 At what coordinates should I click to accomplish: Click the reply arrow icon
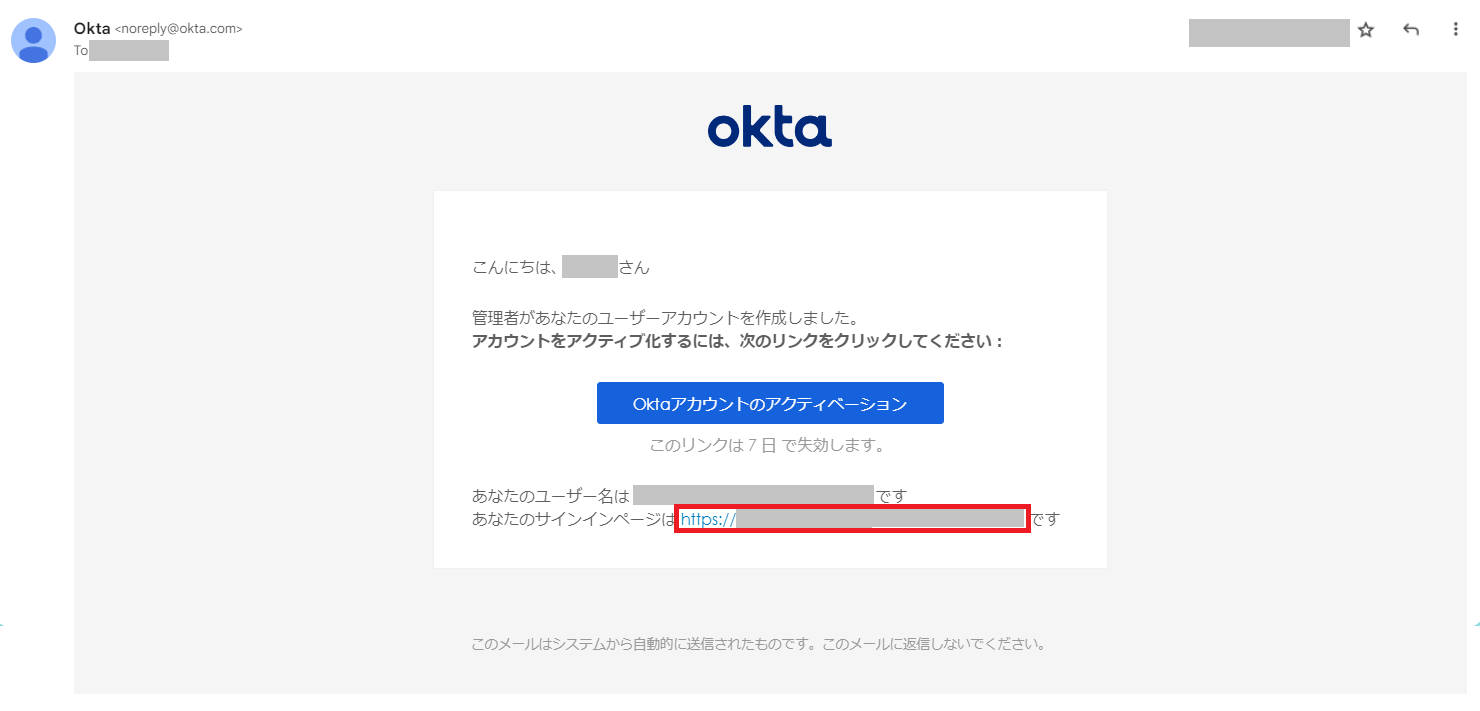1411,30
